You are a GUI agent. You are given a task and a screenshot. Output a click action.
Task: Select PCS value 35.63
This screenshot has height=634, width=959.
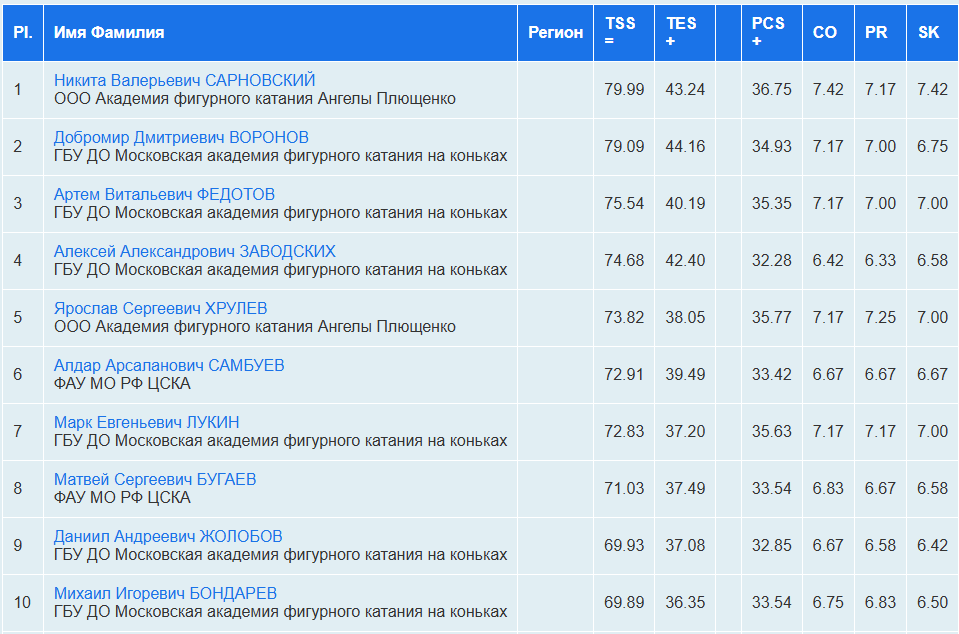(772, 431)
